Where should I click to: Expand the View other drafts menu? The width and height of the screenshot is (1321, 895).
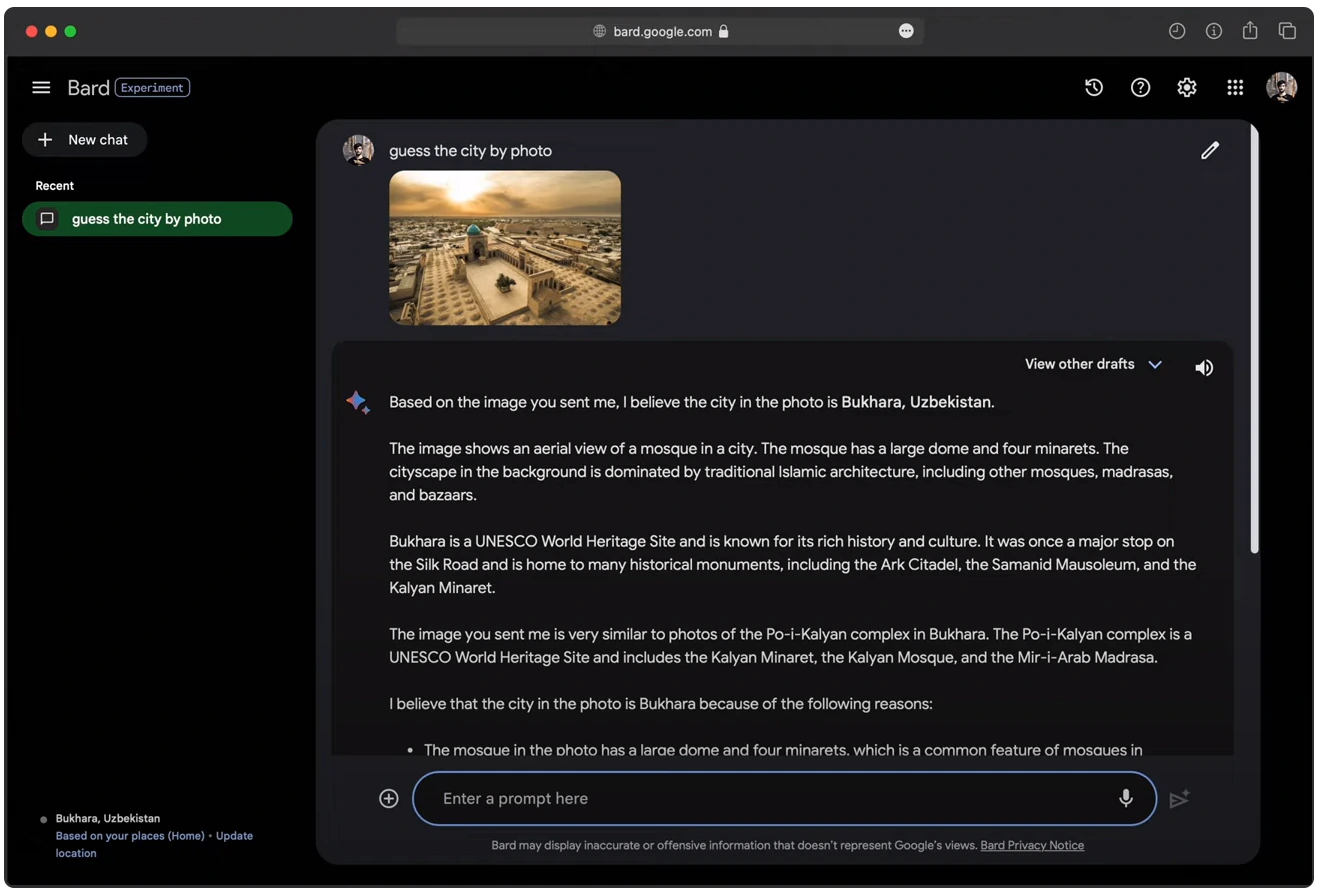click(1092, 364)
